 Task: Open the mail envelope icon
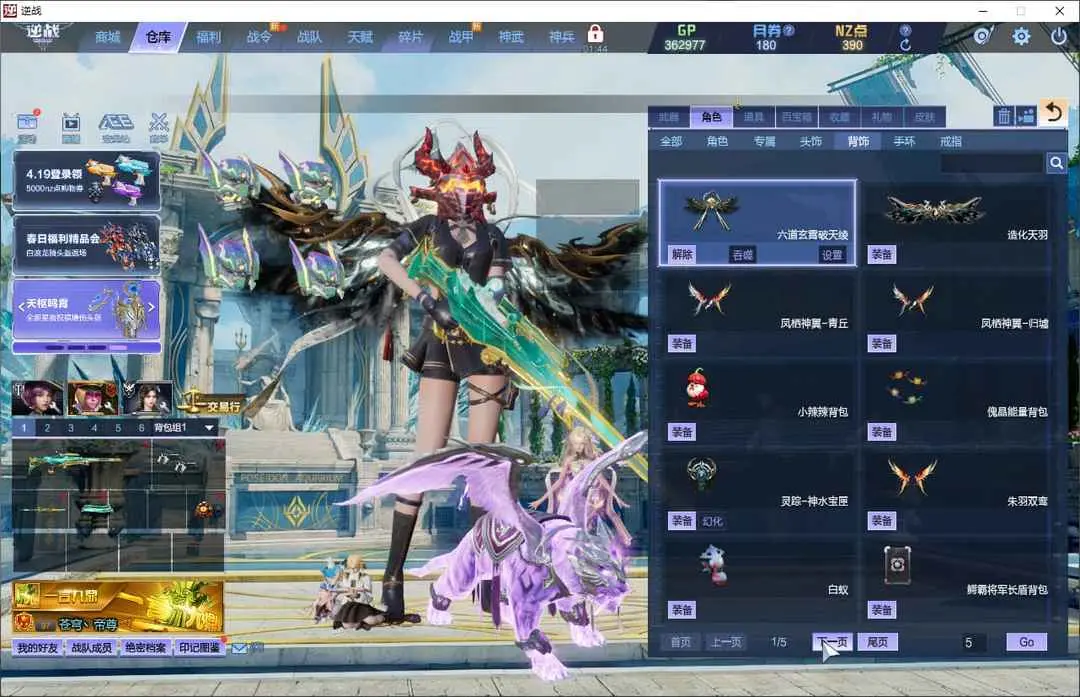click(x=240, y=648)
